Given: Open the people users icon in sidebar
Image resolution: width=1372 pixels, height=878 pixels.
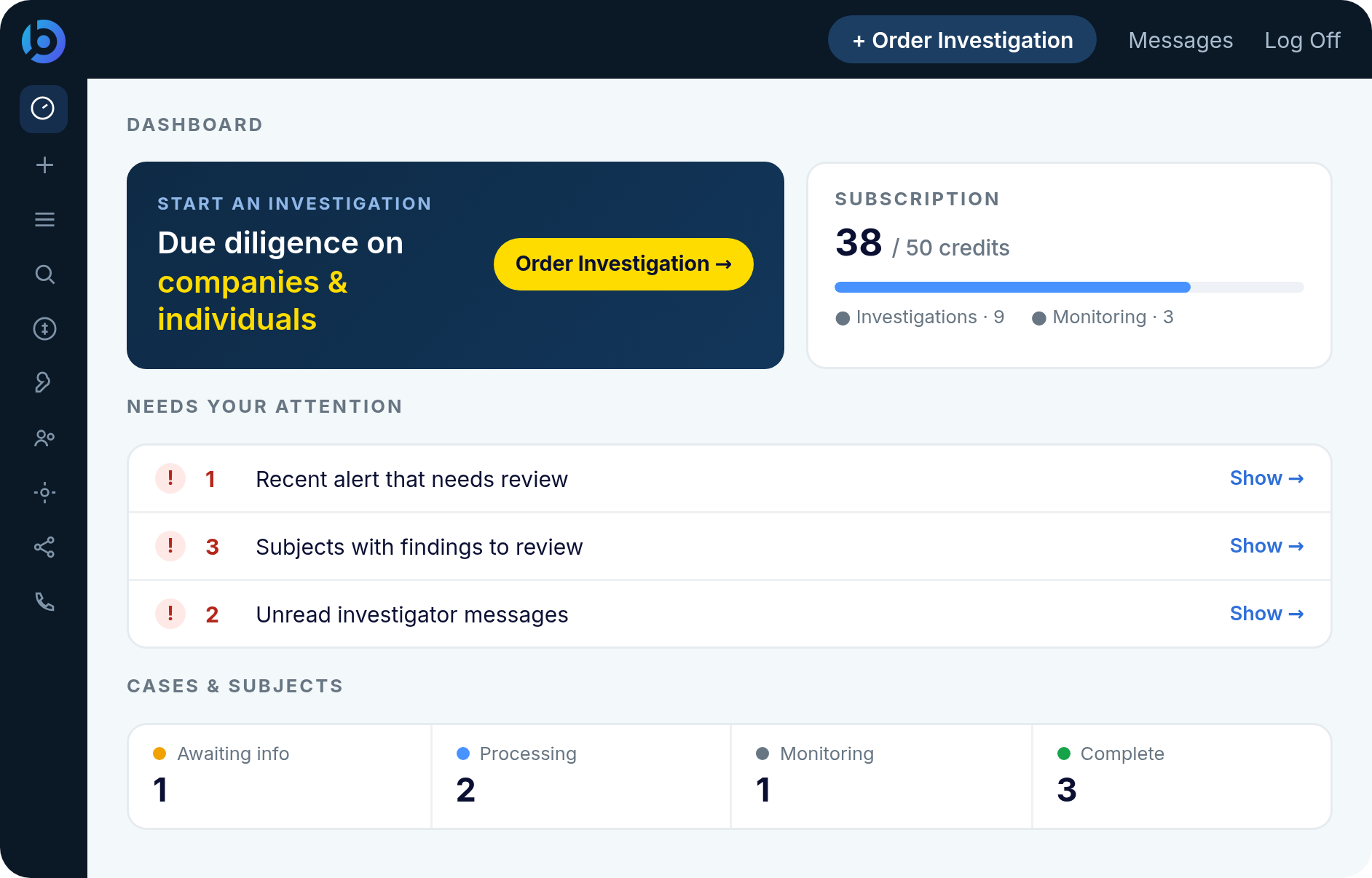Looking at the screenshot, I should [44, 438].
